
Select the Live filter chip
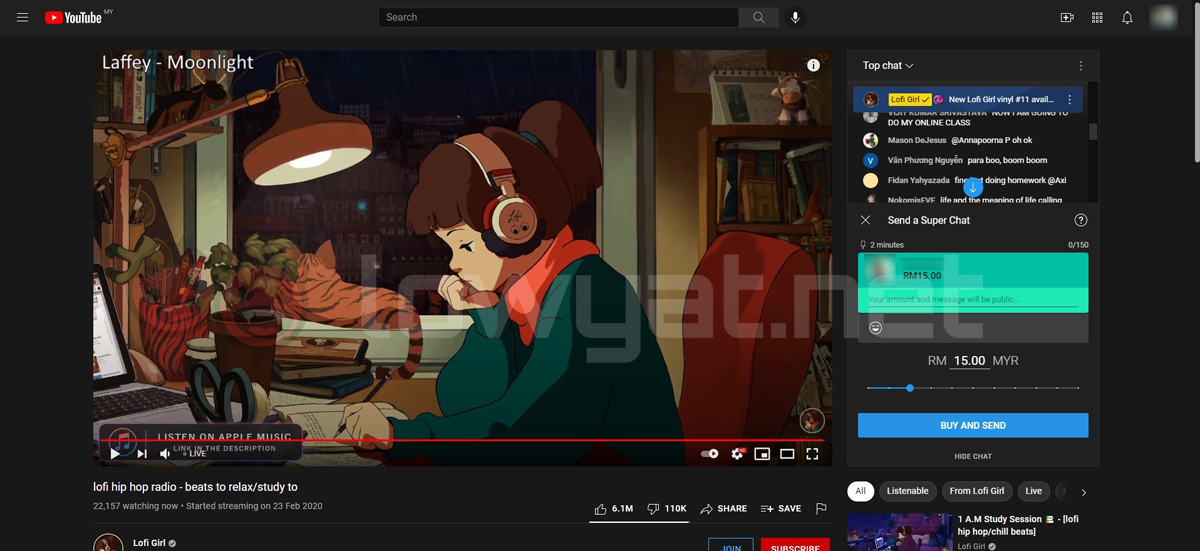tap(1034, 491)
